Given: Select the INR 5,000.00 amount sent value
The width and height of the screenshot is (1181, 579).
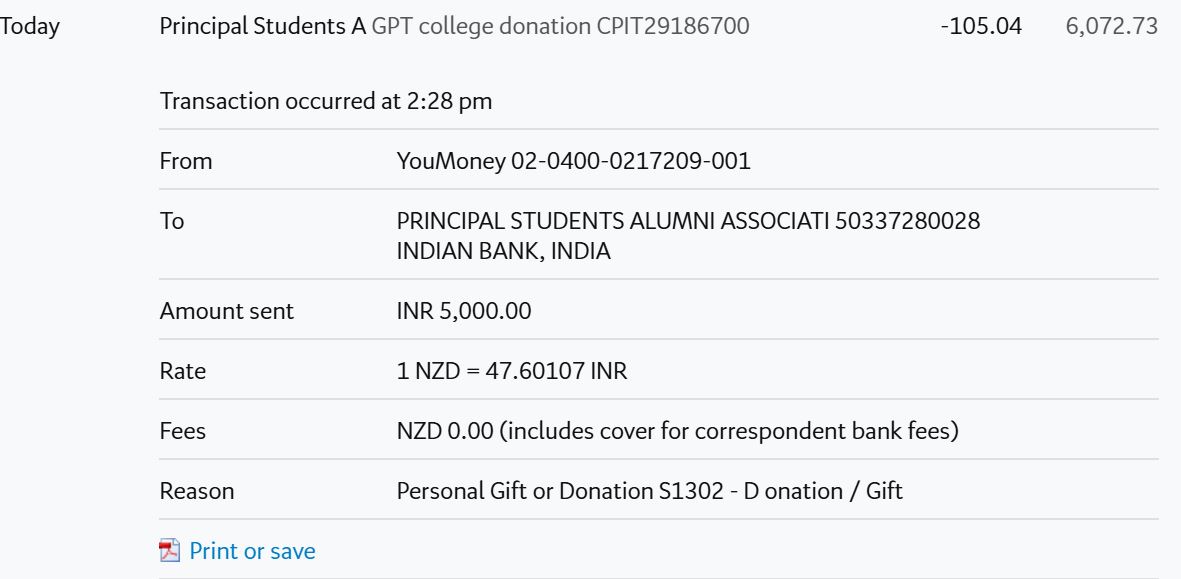Looking at the screenshot, I should point(464,311).
